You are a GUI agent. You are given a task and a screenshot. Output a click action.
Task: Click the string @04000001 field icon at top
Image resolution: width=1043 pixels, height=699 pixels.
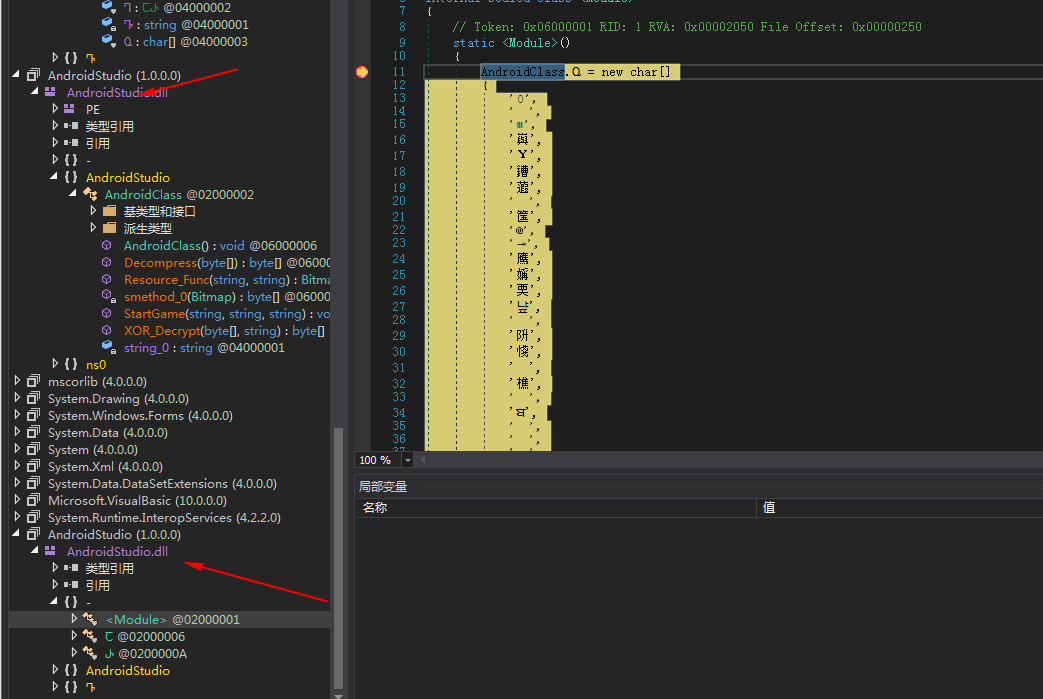coord(108,24)
